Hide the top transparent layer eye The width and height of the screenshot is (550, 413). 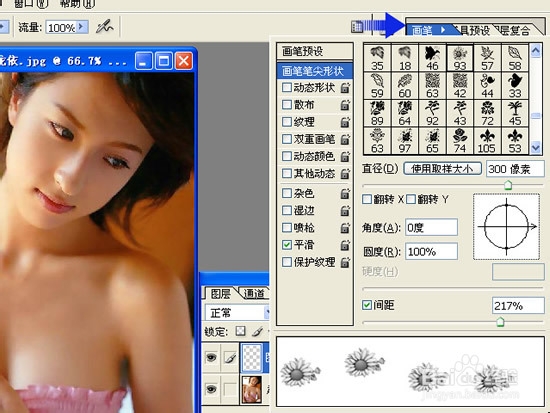pyautogui.click(x=211, y=358)
